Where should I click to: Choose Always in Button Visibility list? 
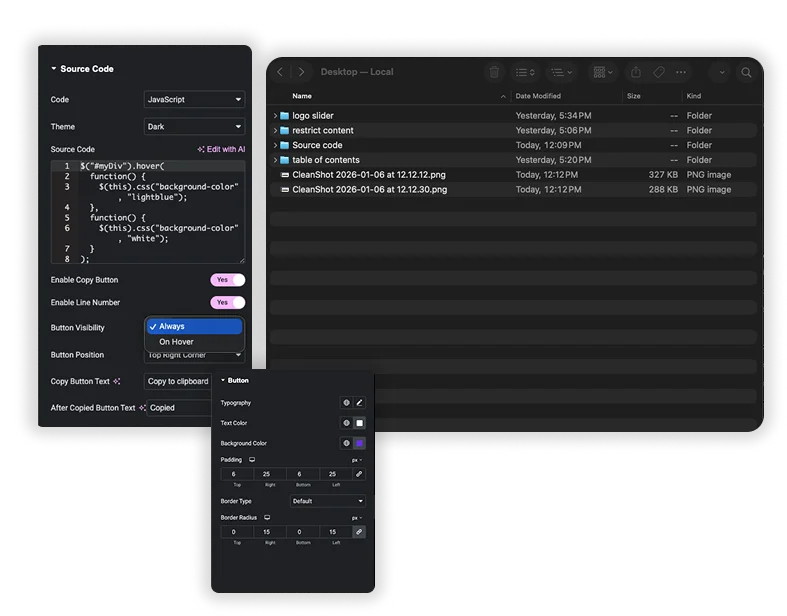(x=194, y=326)
